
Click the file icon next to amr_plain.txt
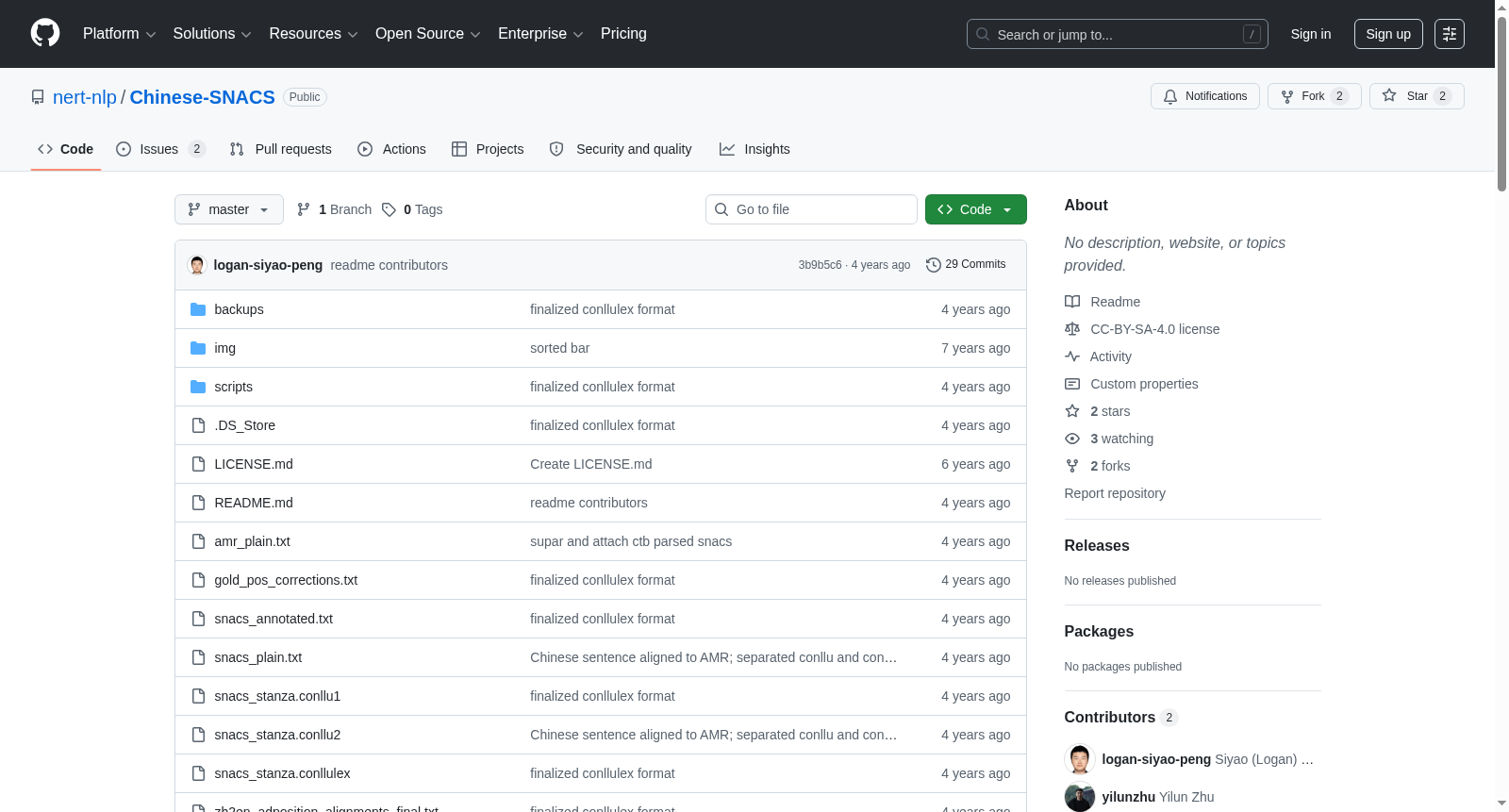tap(198, 541)
